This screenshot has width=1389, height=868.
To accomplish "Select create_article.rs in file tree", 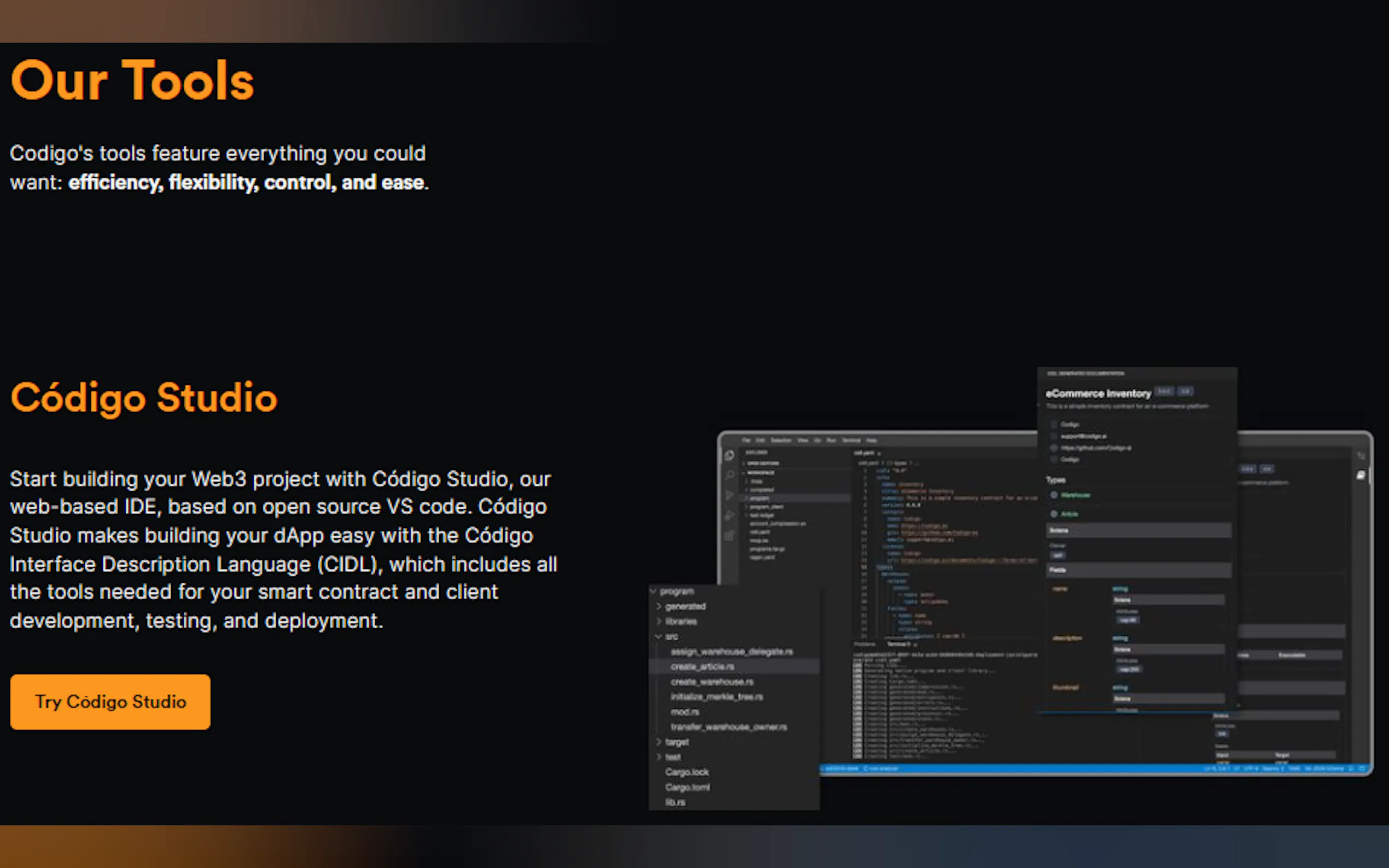I will [702, 666].
